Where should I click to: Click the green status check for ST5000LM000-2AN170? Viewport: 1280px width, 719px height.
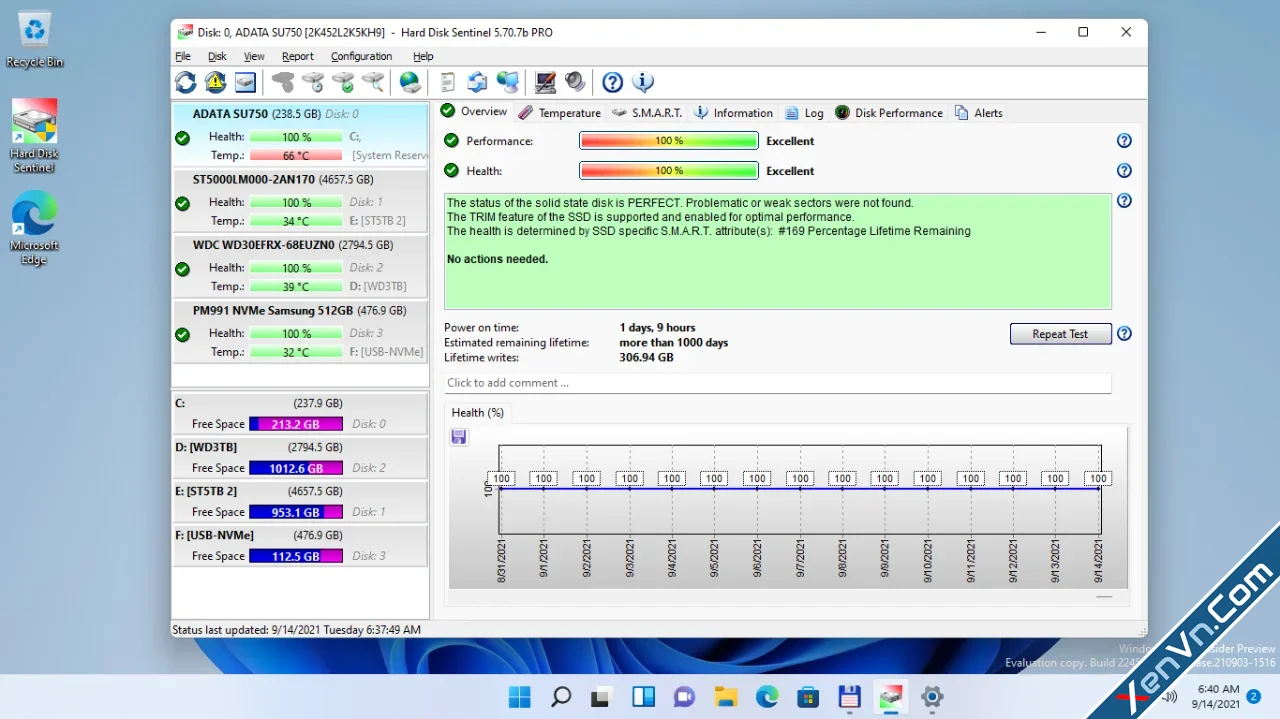pos(182,204)
